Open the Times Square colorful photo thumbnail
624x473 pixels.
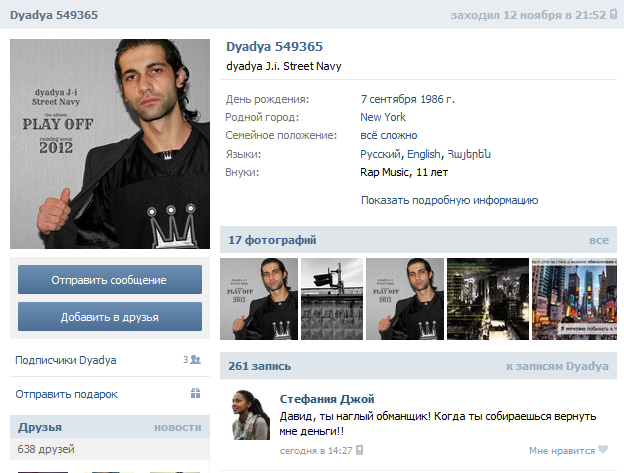click(574, 299)
